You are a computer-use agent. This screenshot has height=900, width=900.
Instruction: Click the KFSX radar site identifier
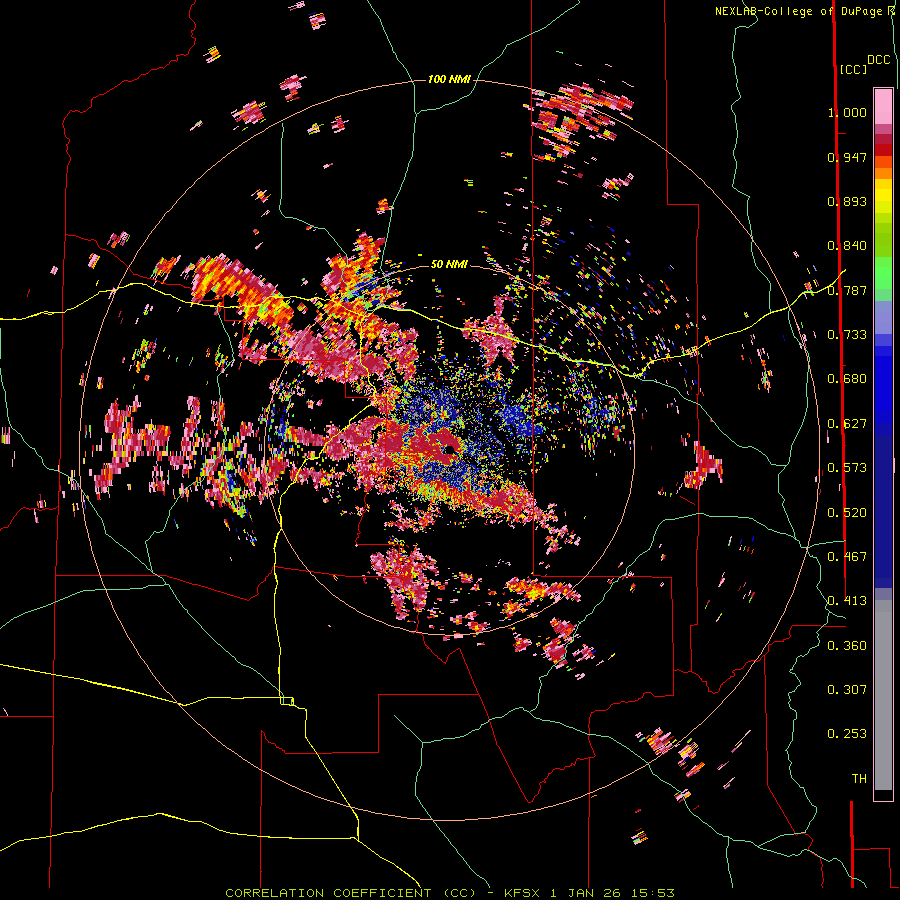[x=522, y=893]
